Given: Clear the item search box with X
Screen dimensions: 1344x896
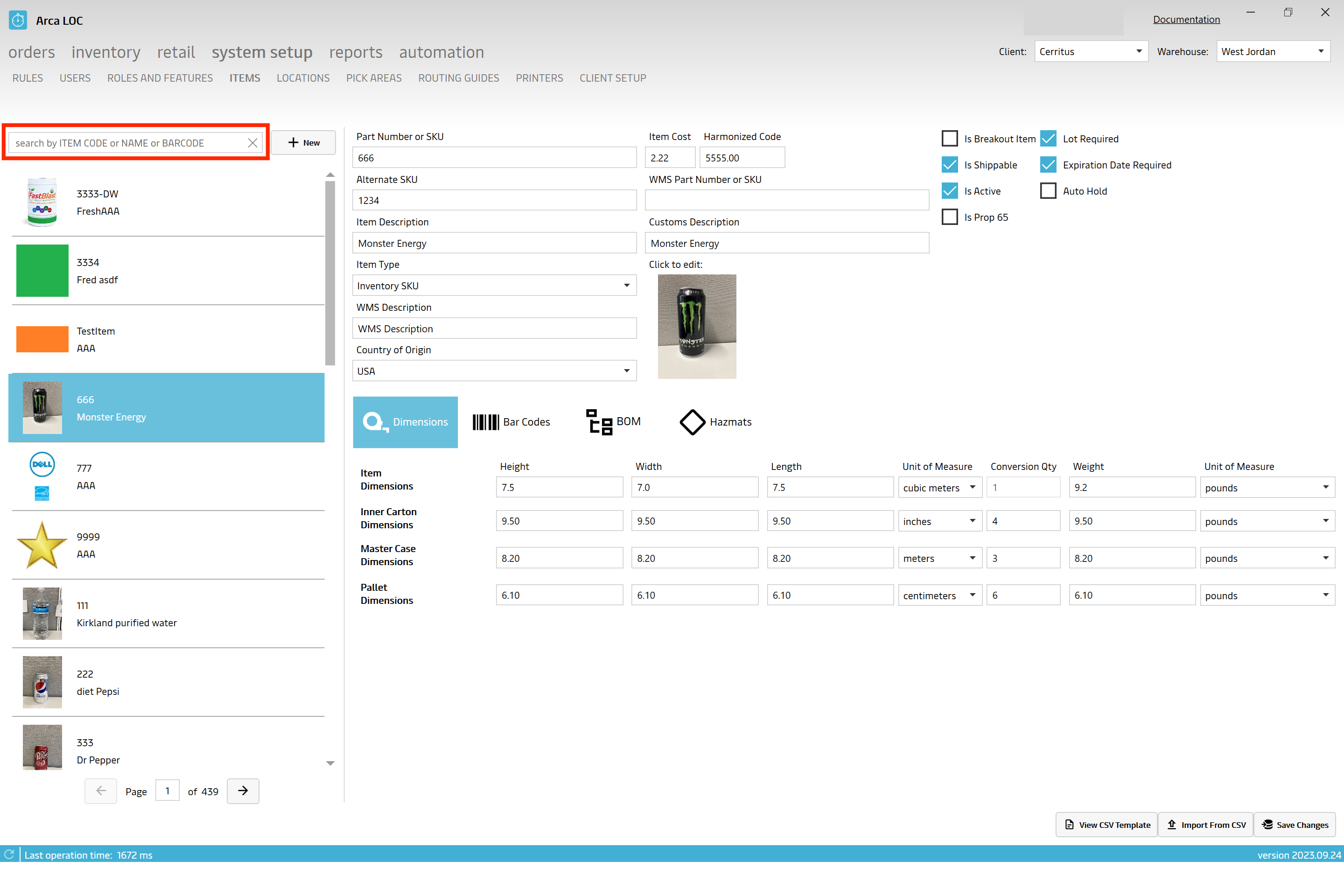Looking at the screenshot, I should pyautogui.click(x=252, y=143).
